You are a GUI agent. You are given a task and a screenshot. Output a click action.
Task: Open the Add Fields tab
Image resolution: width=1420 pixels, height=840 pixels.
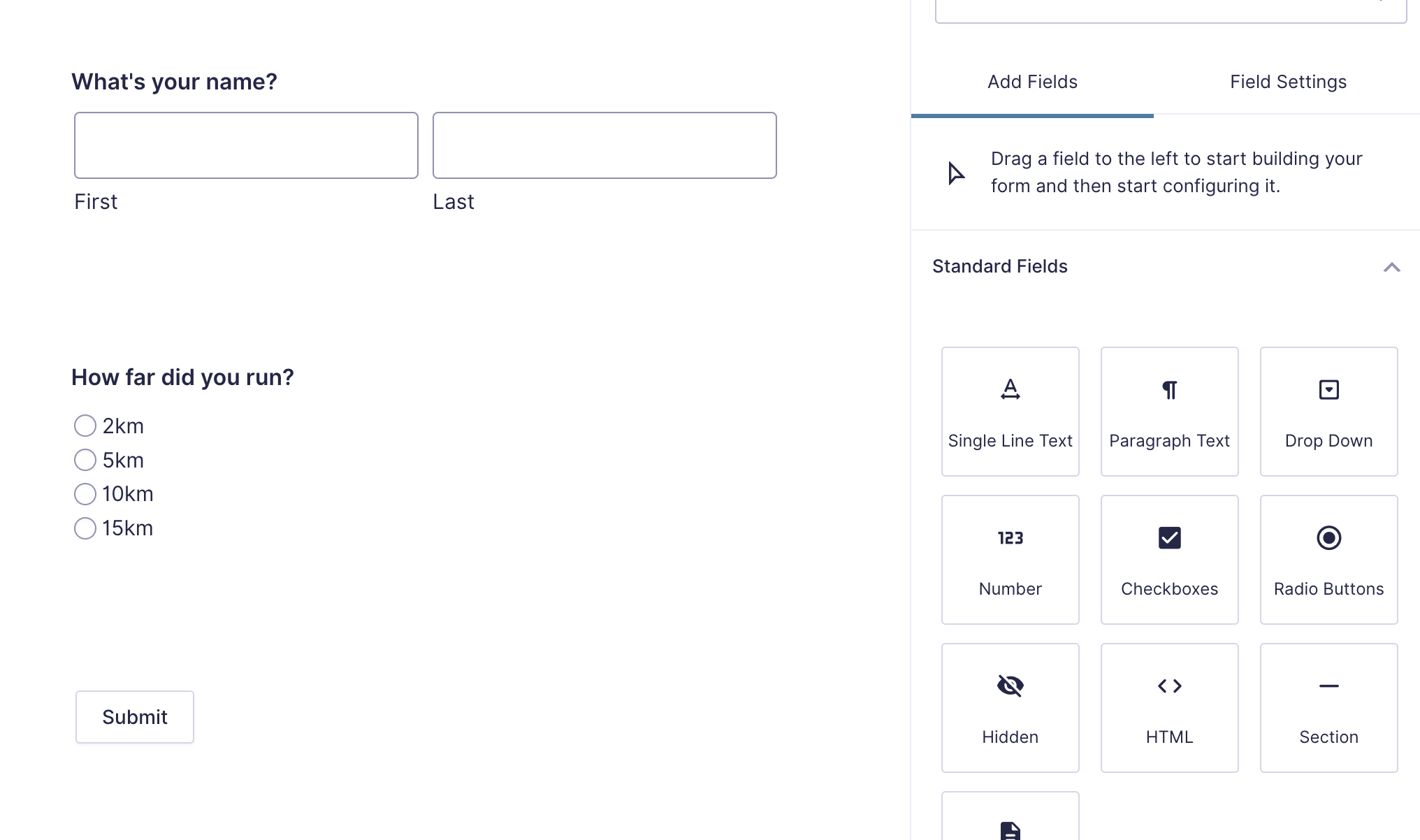point(1032,82)
